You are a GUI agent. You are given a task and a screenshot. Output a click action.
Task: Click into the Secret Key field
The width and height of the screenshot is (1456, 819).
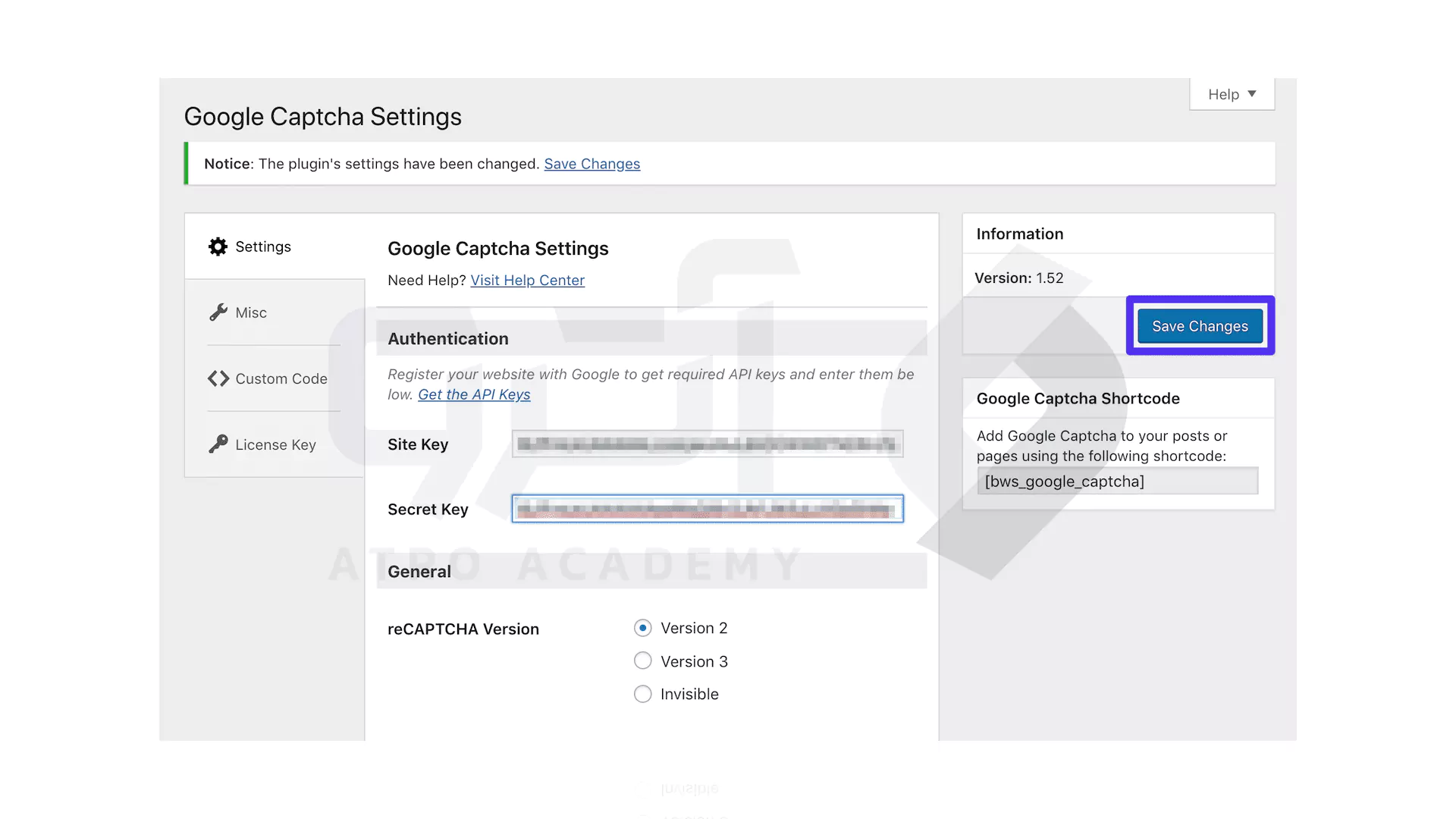tap(708, 509)
